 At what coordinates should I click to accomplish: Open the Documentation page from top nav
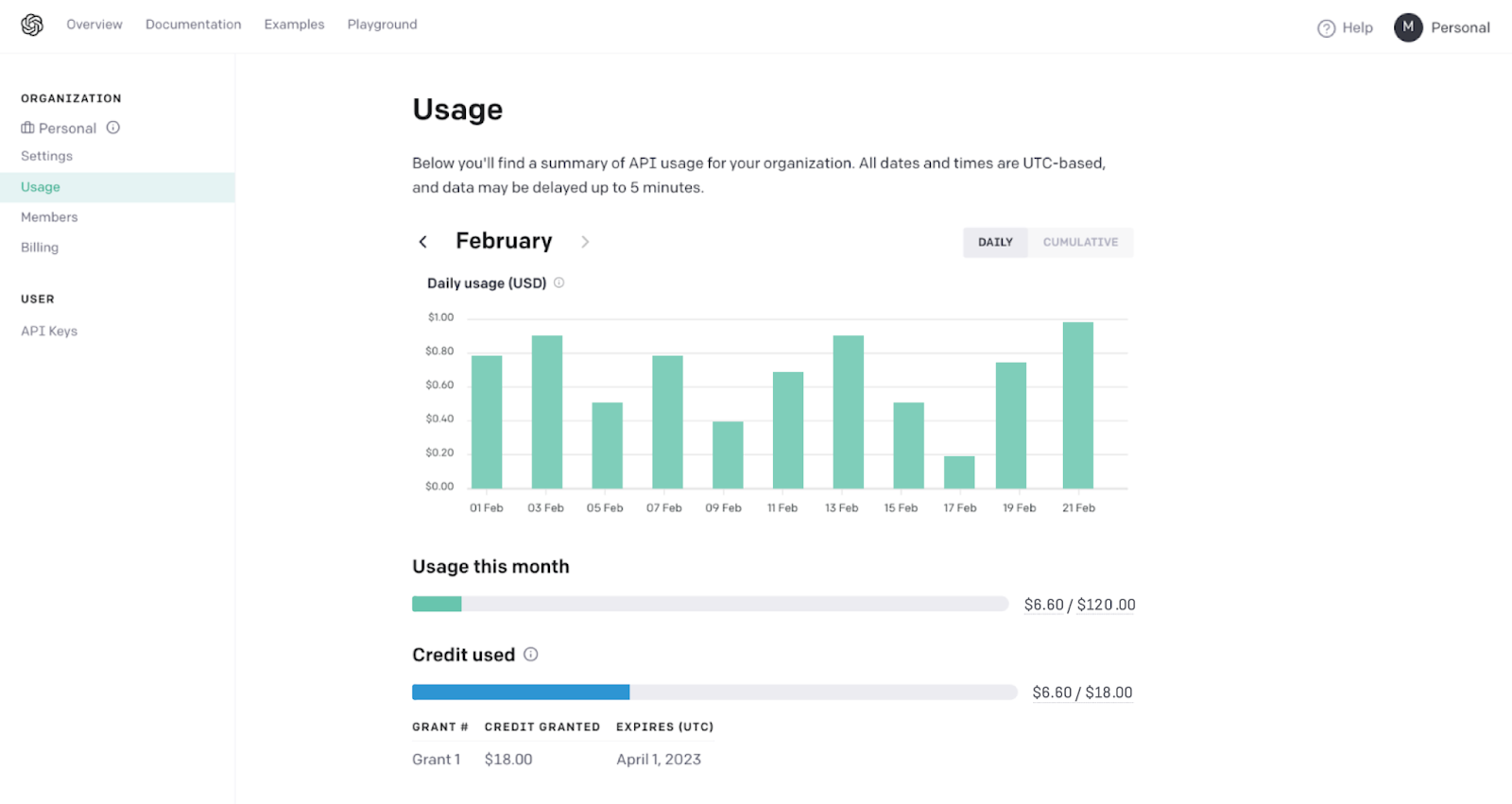tap(193, 25)
